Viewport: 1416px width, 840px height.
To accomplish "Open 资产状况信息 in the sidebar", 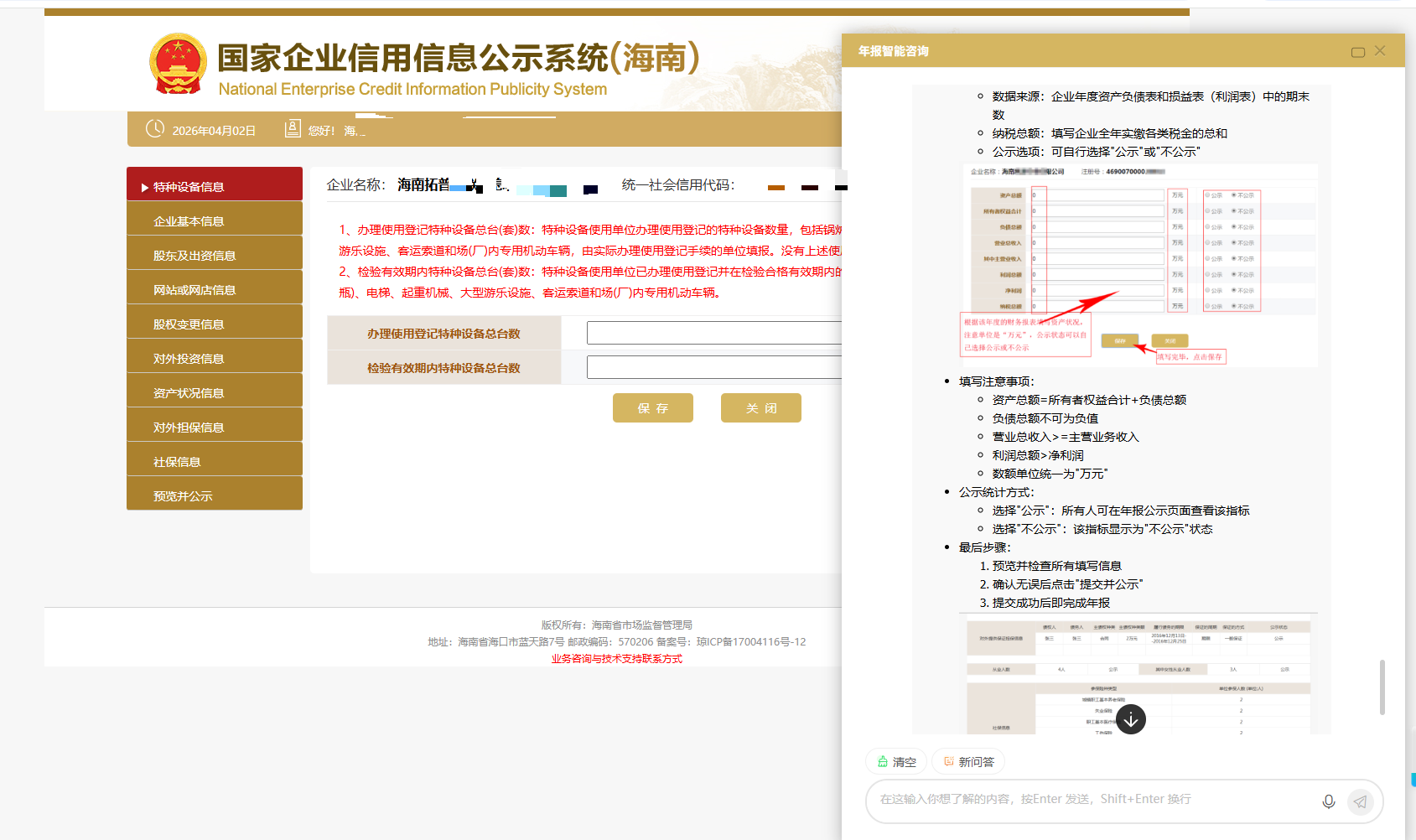I will point(215,392).
